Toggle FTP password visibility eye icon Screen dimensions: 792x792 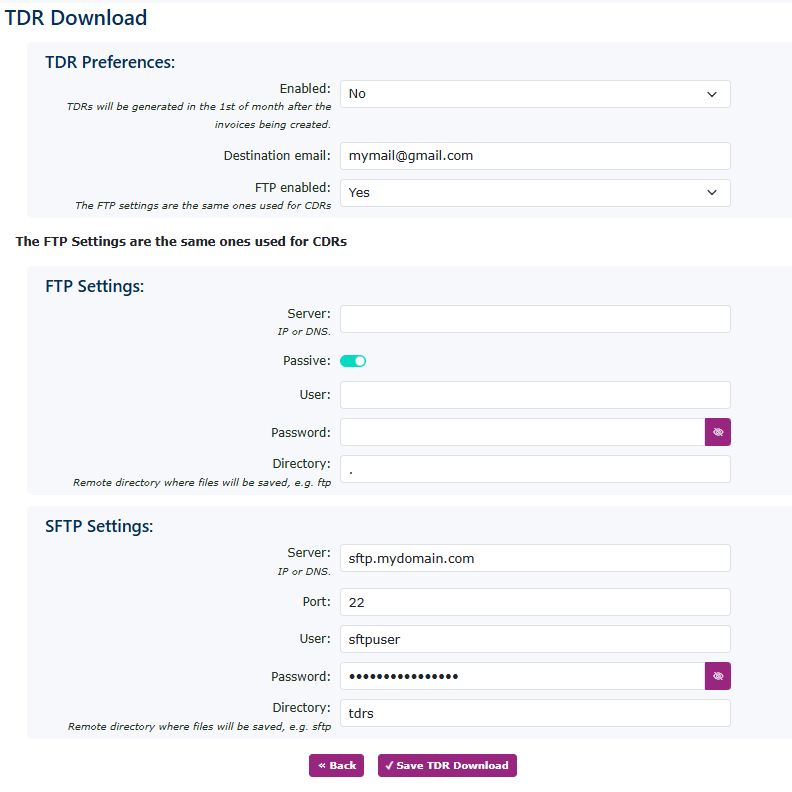717,432
